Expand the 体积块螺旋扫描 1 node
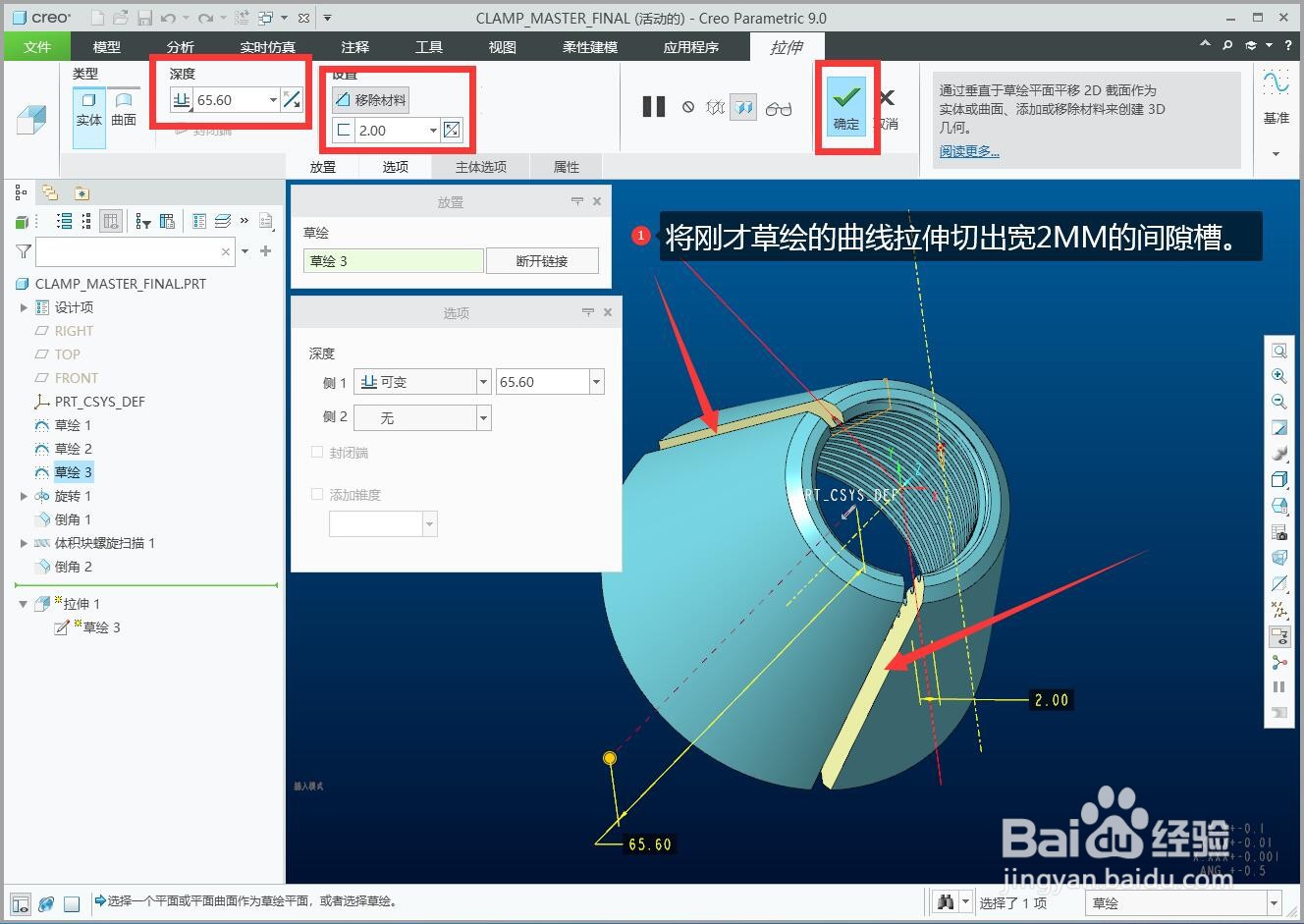Screen dimensions: 1304x924 [x=24, y=543]
